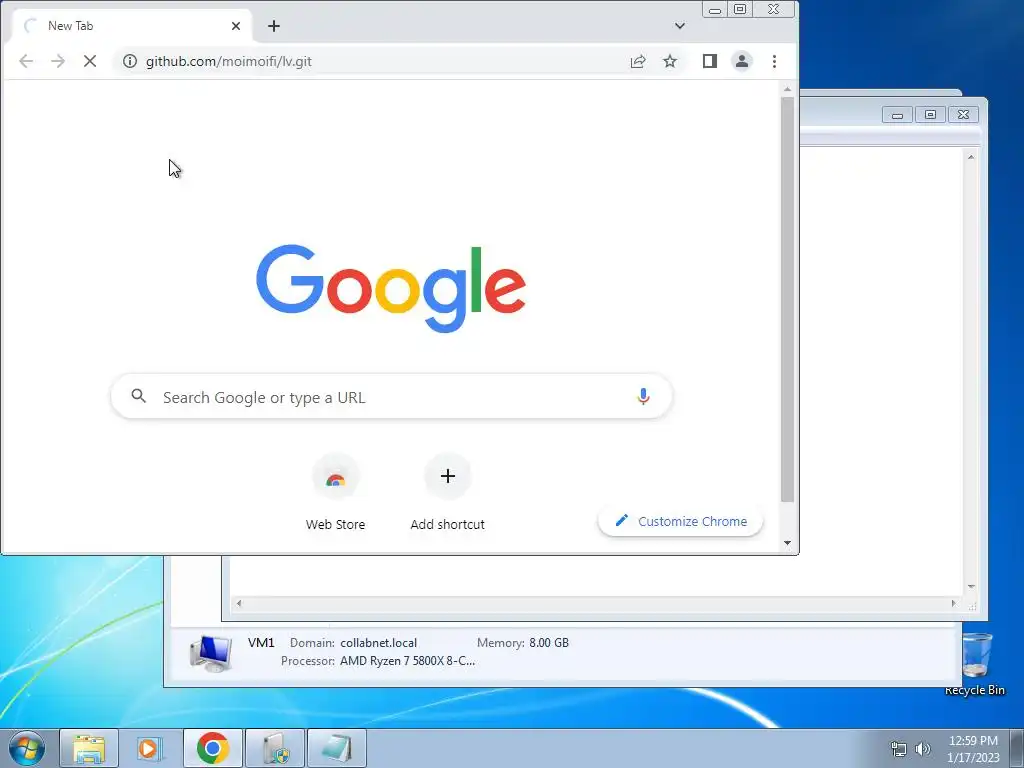Minimize the background window
Viewport: 1024px width, 768px height.
[897, 115]
